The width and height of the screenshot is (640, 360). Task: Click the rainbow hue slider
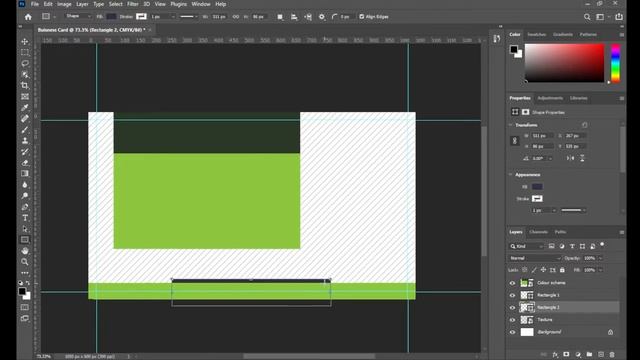pos(616,64)
